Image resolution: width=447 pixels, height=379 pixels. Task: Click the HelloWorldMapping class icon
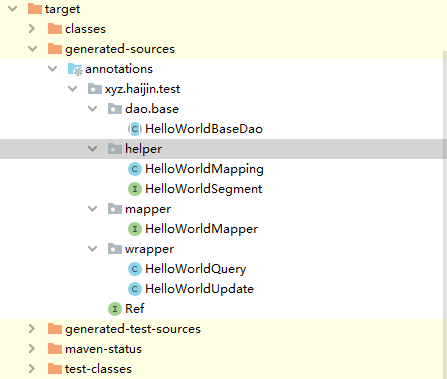(135, 169)
